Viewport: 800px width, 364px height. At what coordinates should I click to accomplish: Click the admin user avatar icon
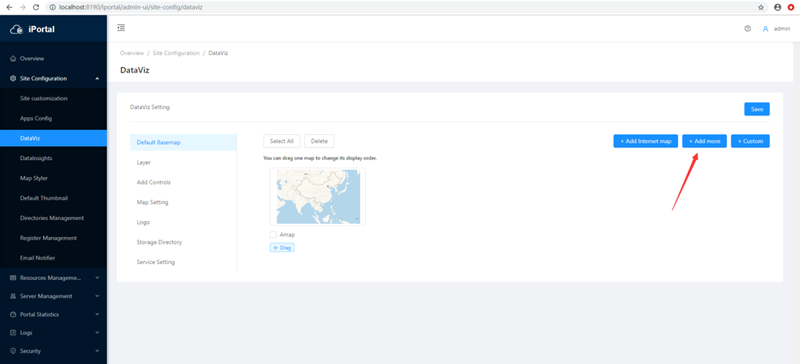pos(765,29)
